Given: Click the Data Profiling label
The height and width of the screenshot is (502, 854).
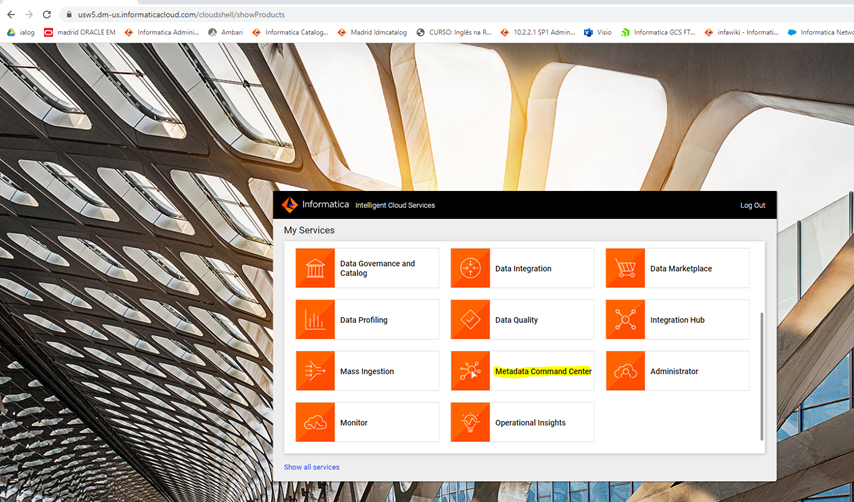Looking at the screenshot, I should (363, 320).
